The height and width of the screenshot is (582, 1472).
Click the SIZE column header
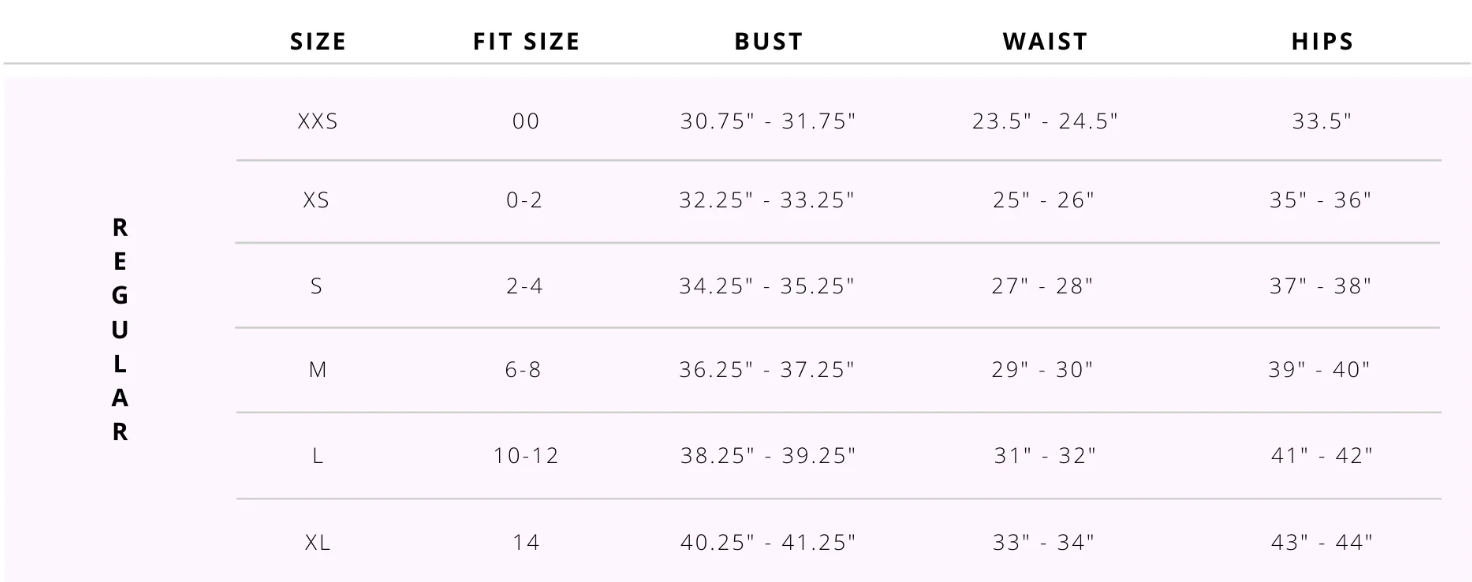pos(318,41)
